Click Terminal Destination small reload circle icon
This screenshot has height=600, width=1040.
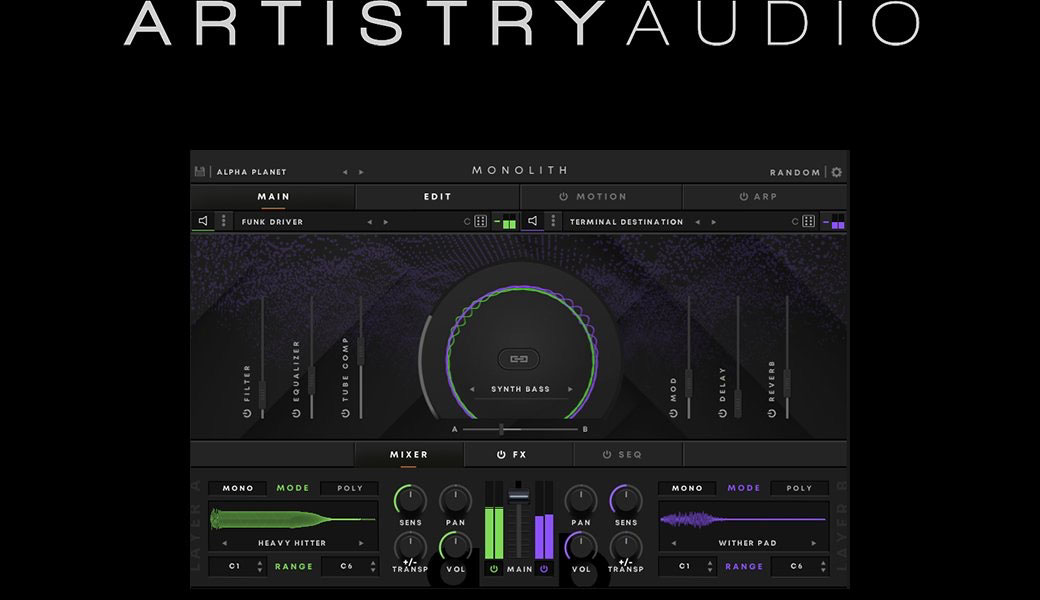tap(795, 222)
